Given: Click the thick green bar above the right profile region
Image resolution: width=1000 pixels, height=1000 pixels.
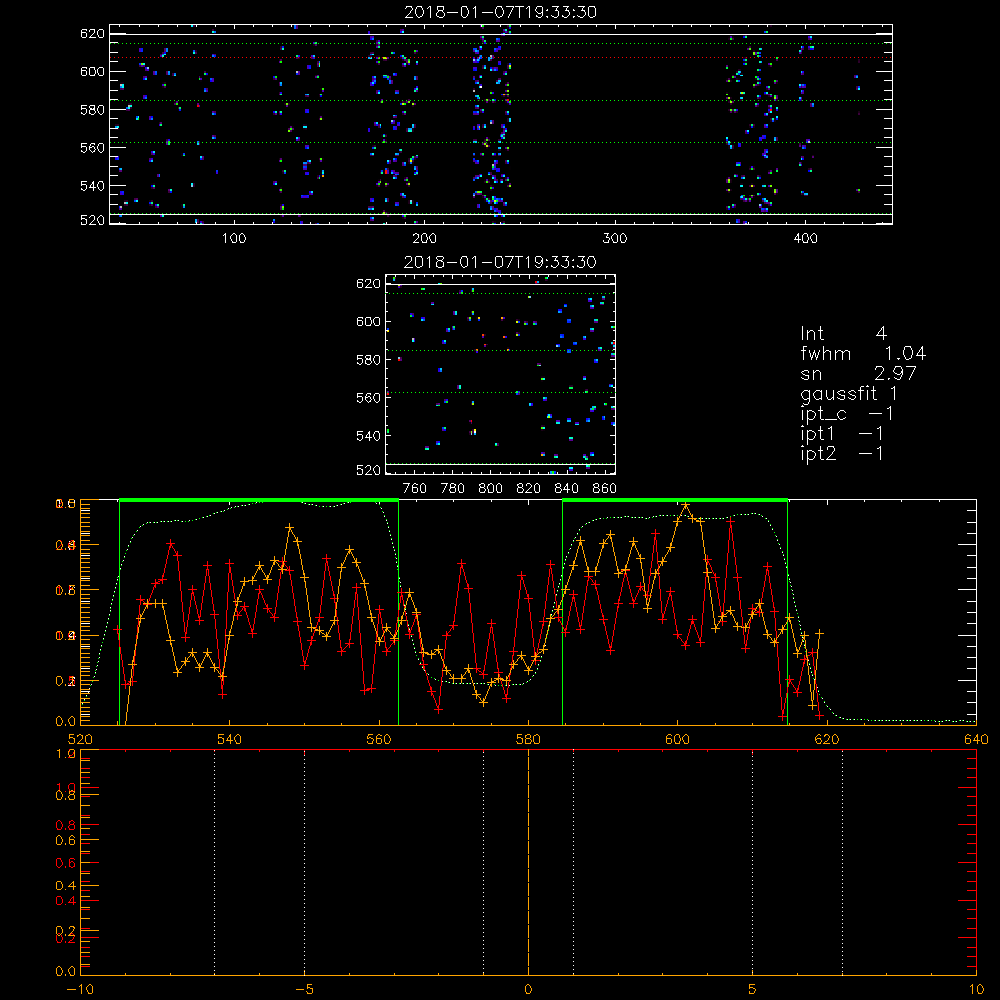Looking at the screenshot, I should (x=675, y=500).
